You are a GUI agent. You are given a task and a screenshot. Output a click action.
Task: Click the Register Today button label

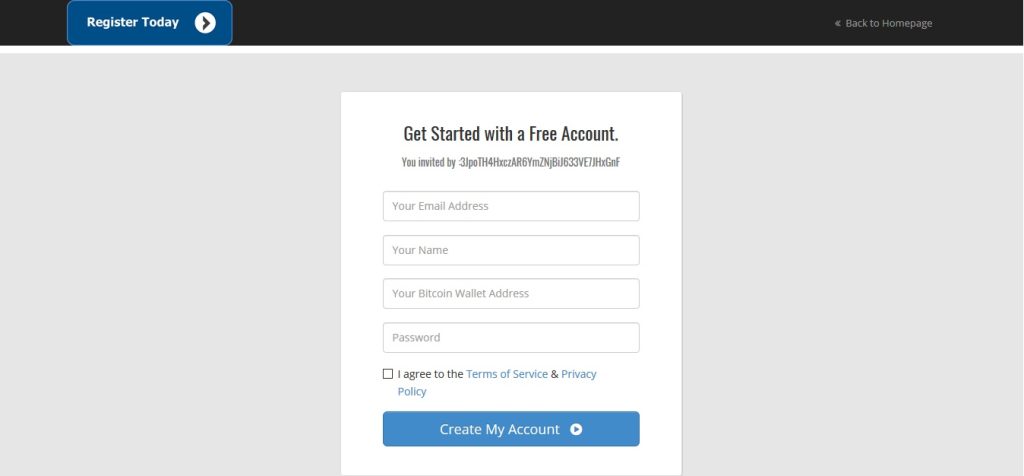133,22
